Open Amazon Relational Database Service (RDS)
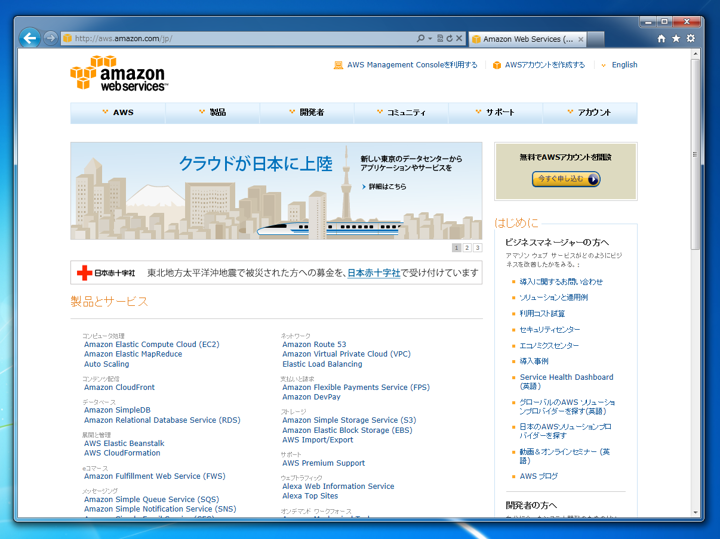720x539 pixels. click(x=162, y=420)
